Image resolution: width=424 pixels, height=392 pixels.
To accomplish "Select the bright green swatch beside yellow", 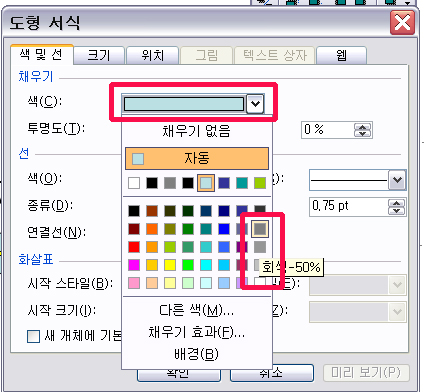I will (188, 265).
